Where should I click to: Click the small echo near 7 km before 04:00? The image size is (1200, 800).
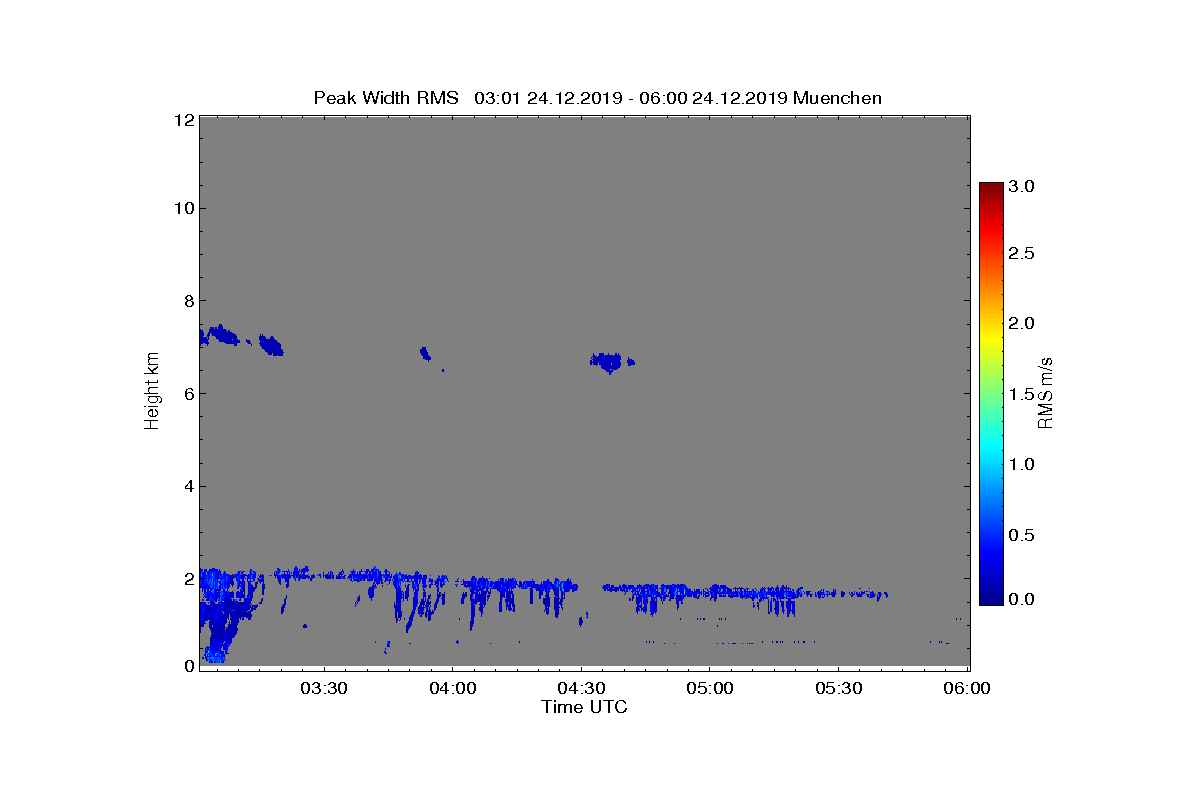(425, 353)
